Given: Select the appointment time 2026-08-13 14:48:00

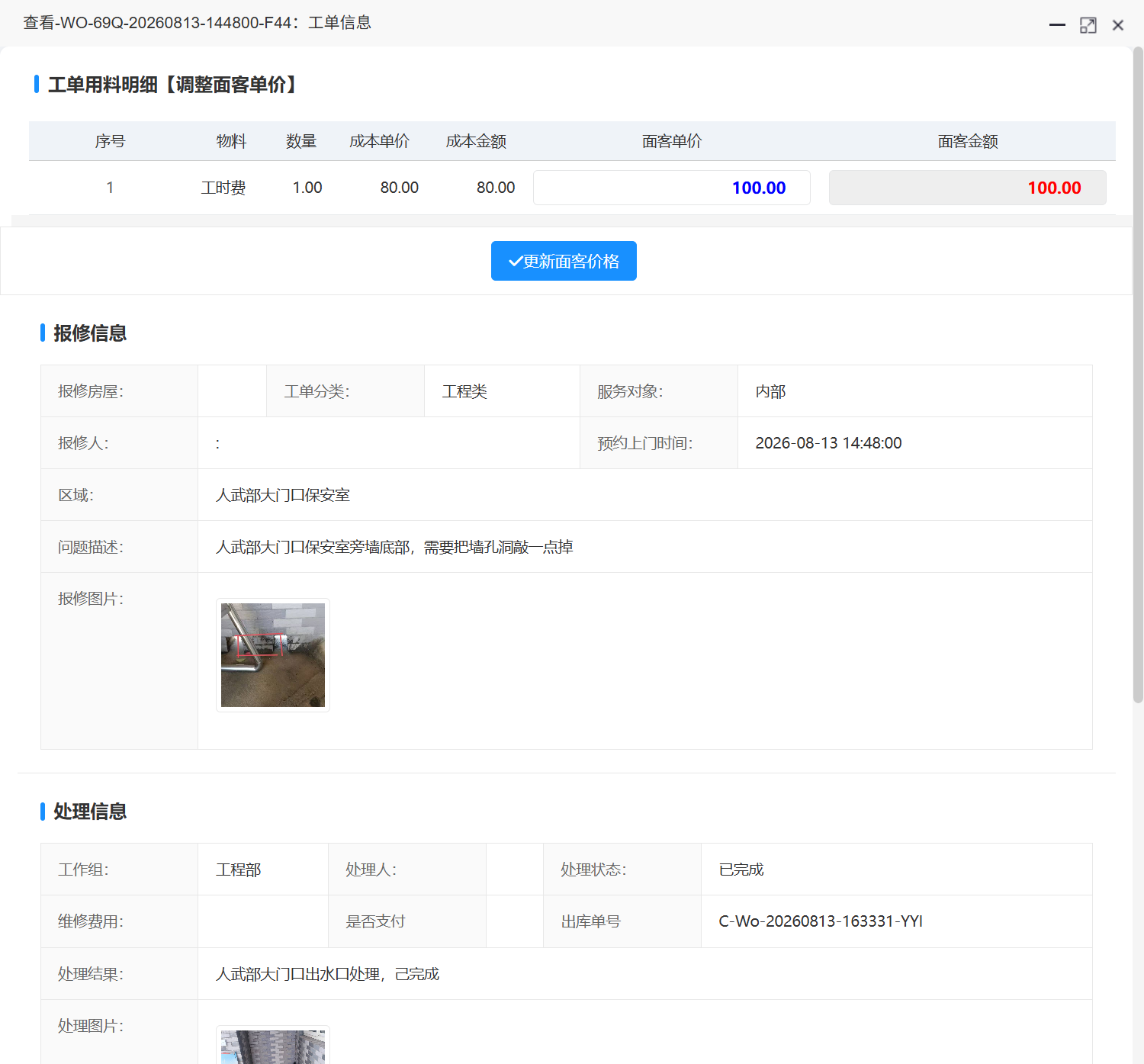Looking at the screenshot, I should point(828,443).
